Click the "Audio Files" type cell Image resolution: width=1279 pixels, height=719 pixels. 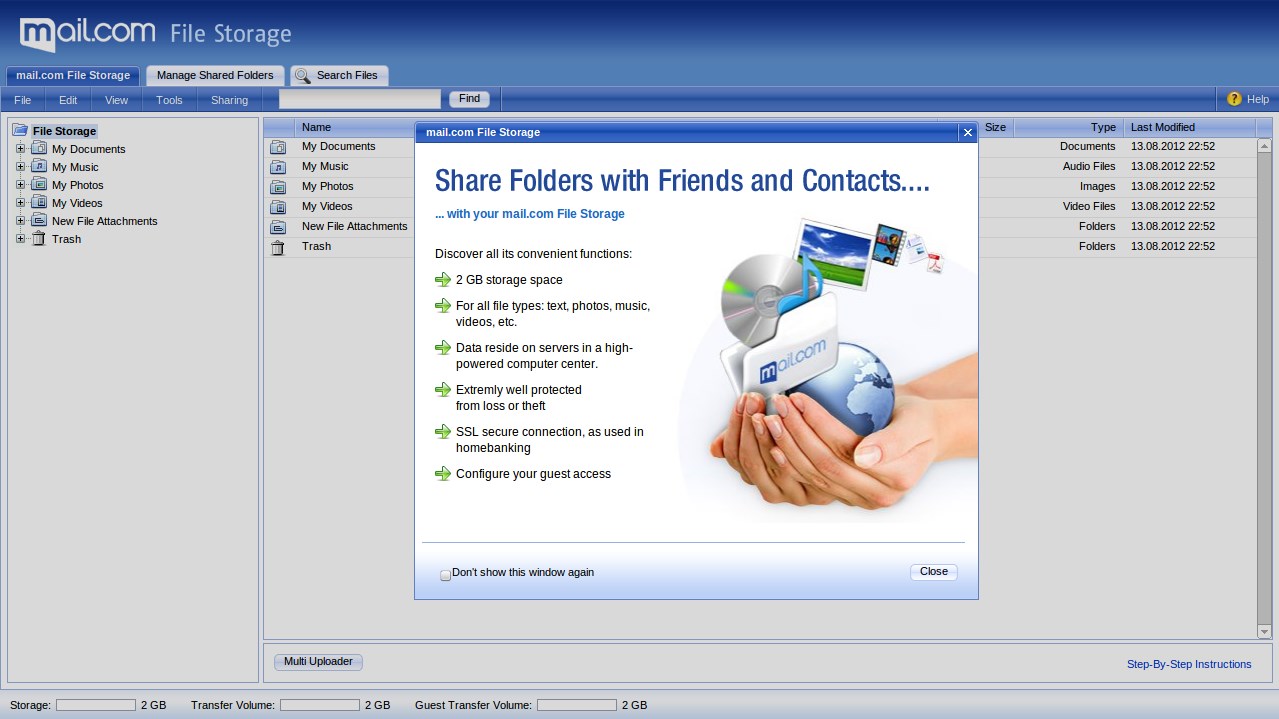pos(1089,167)
